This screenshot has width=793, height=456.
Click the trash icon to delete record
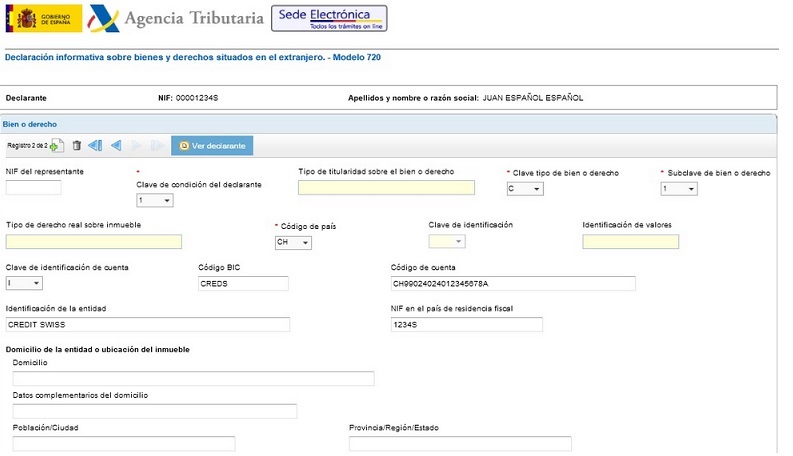pos(76,146)
